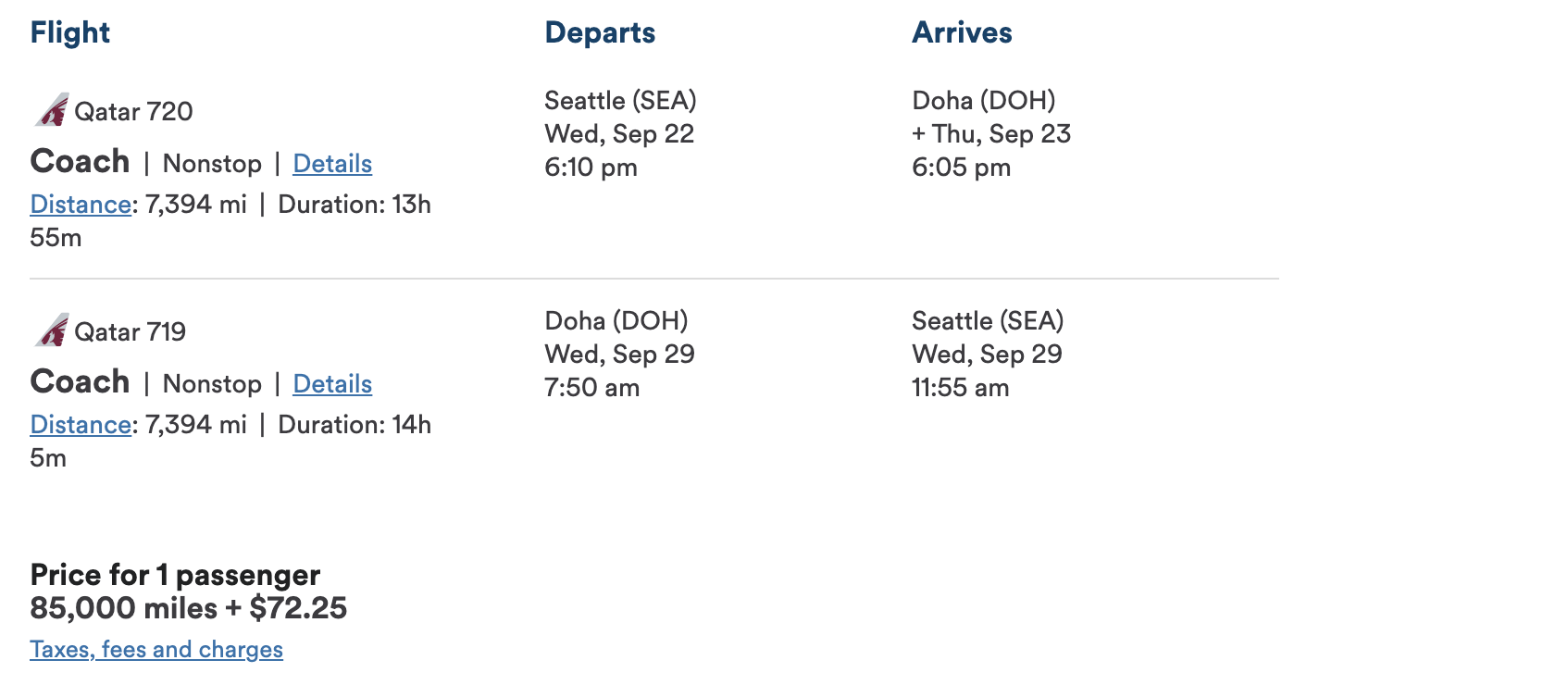Screen dimensions: 1568x685
Task: Select the Flight column header
Action: [69, 31]
